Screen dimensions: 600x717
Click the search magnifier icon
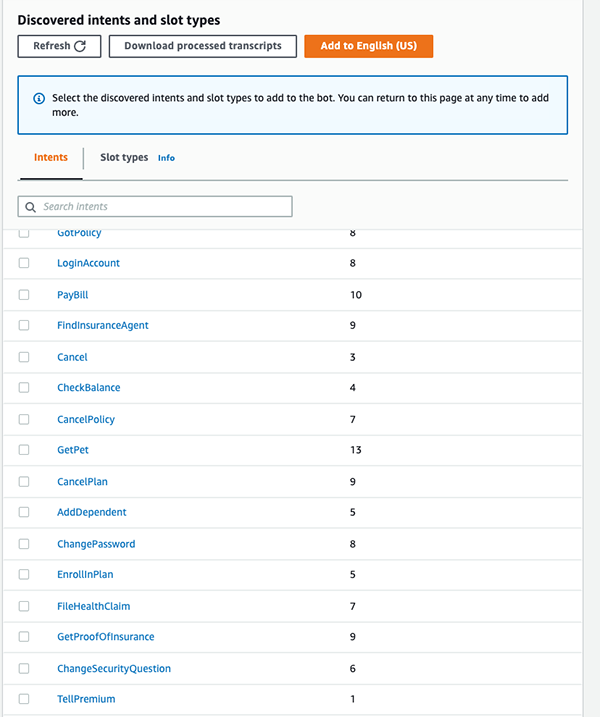click(30, 207)
